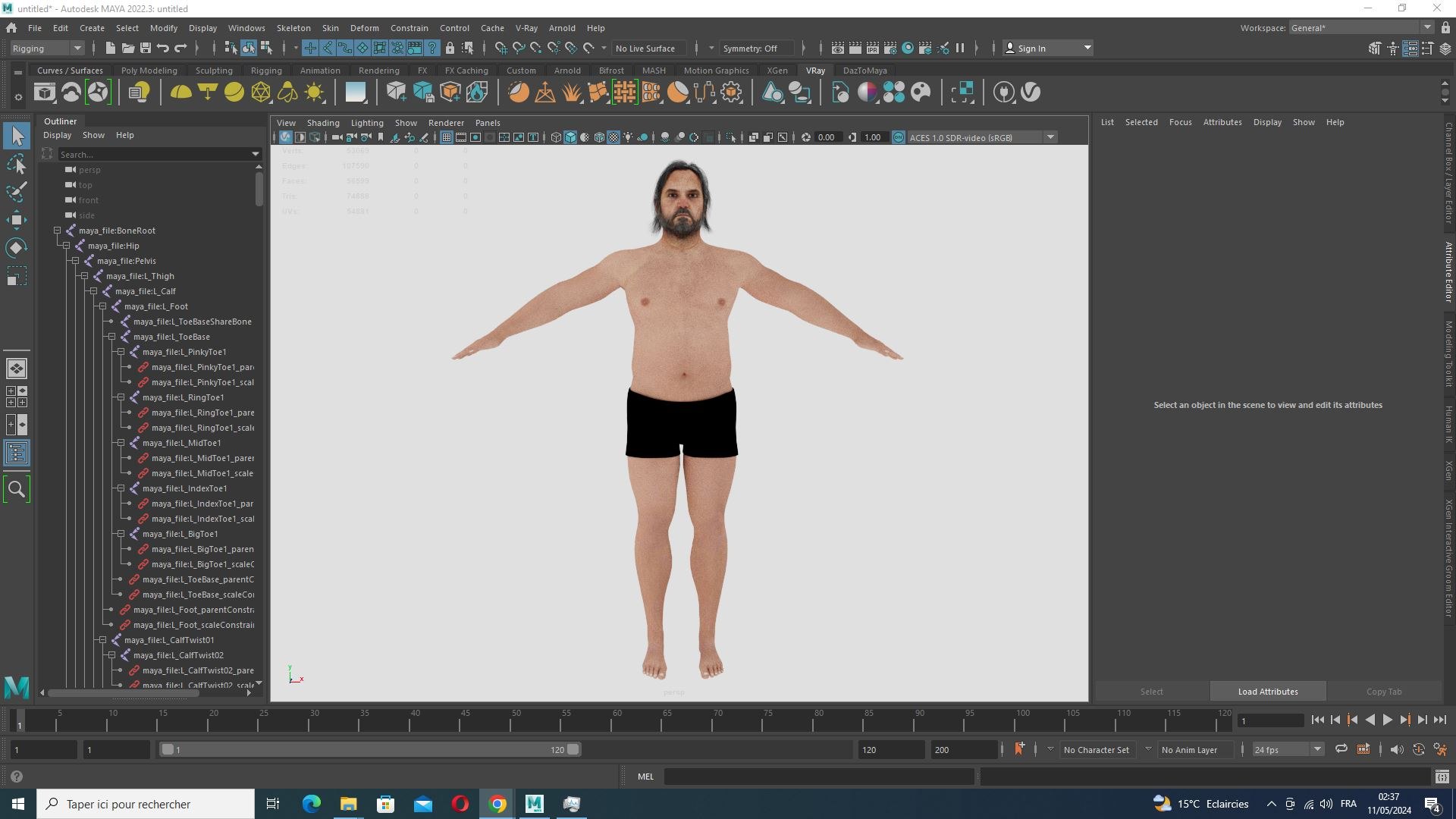Open the Sign In dropdown
Image resolution: width=1456 pixels, height=819 pixels.
[1048, 48]
